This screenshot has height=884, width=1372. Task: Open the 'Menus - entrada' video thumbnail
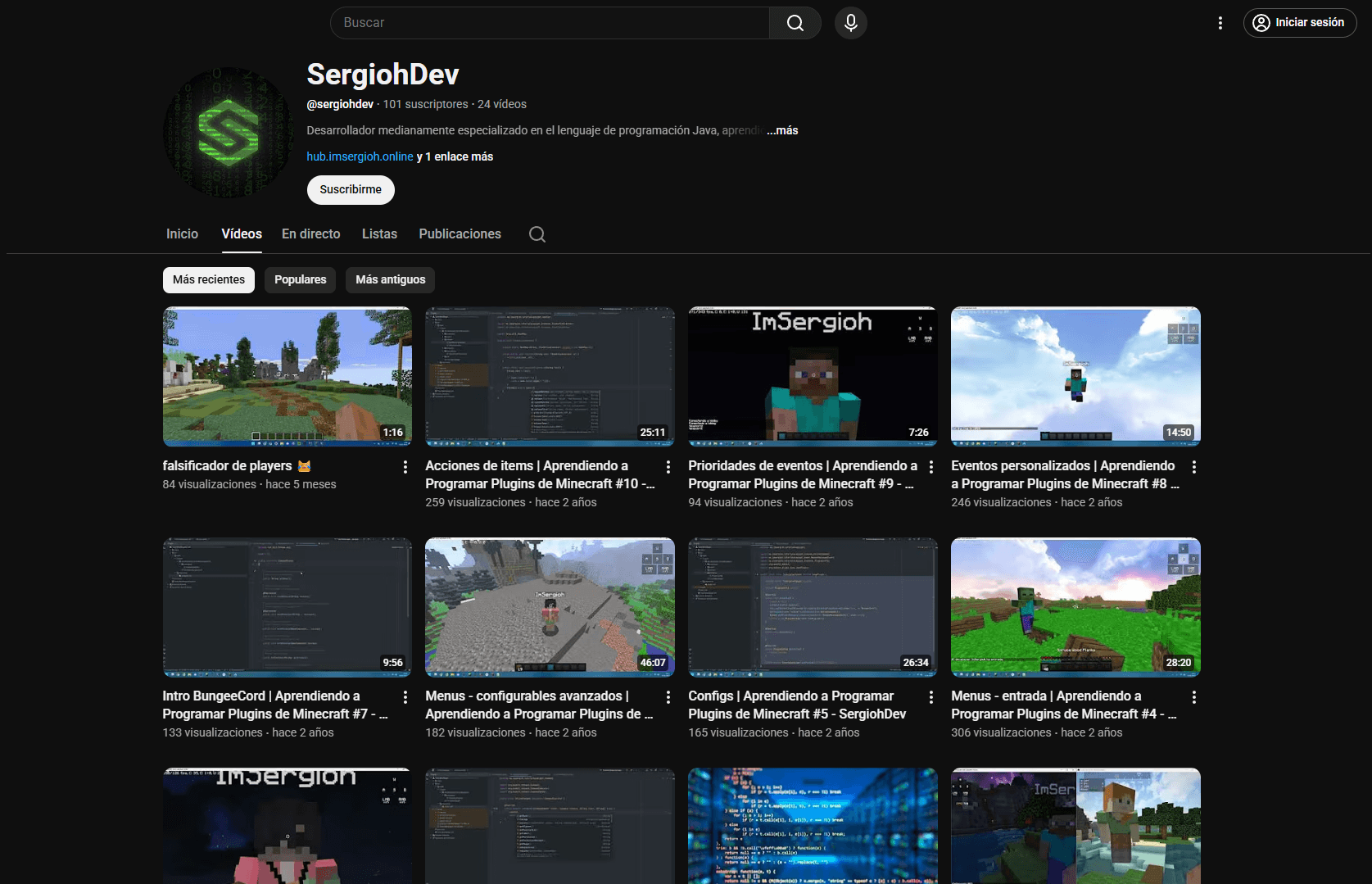tap(1075, 607)
